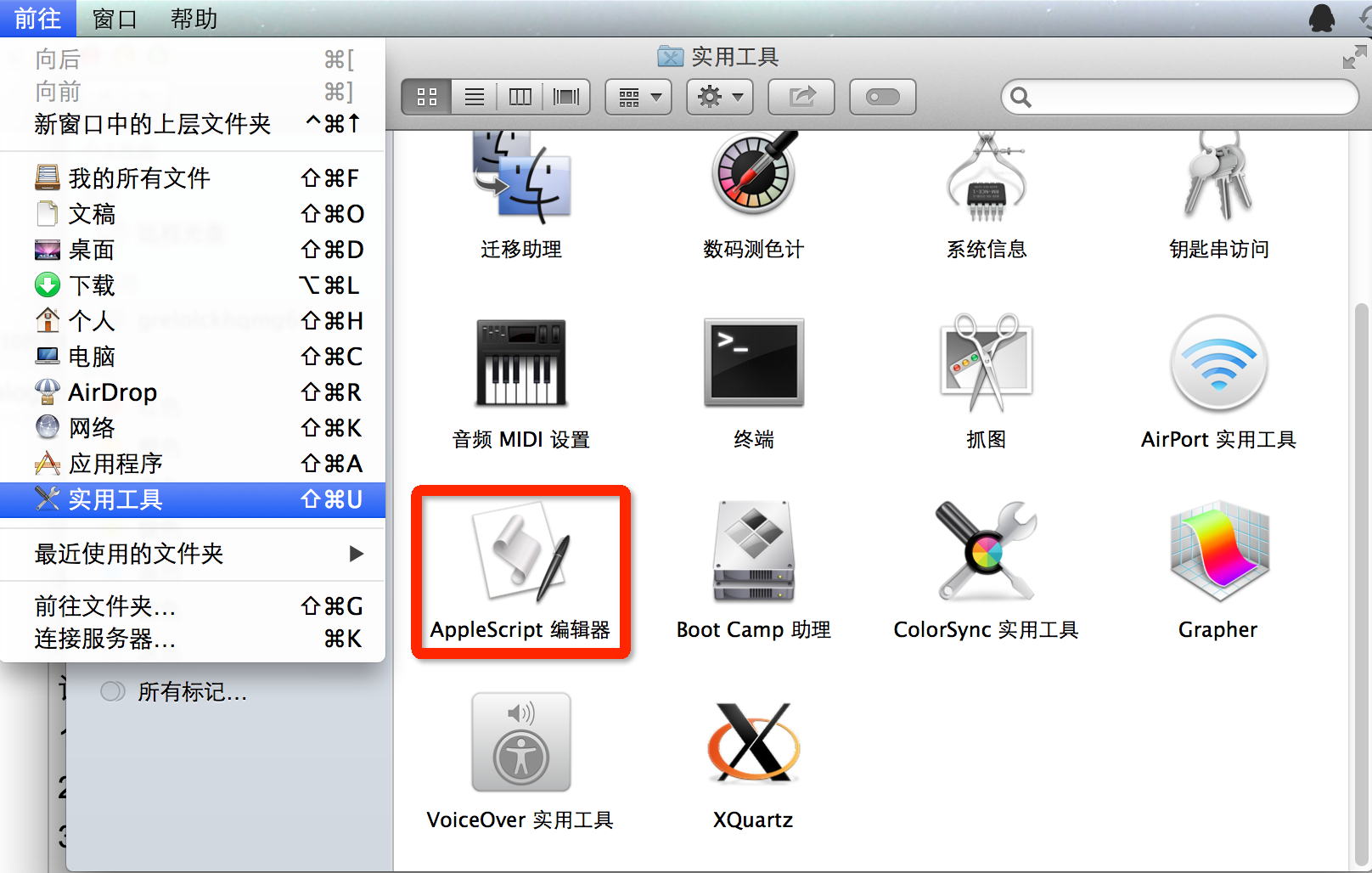
Task: Select 所有标记… (All Tags) in sidebar
Action: [192, 693]
